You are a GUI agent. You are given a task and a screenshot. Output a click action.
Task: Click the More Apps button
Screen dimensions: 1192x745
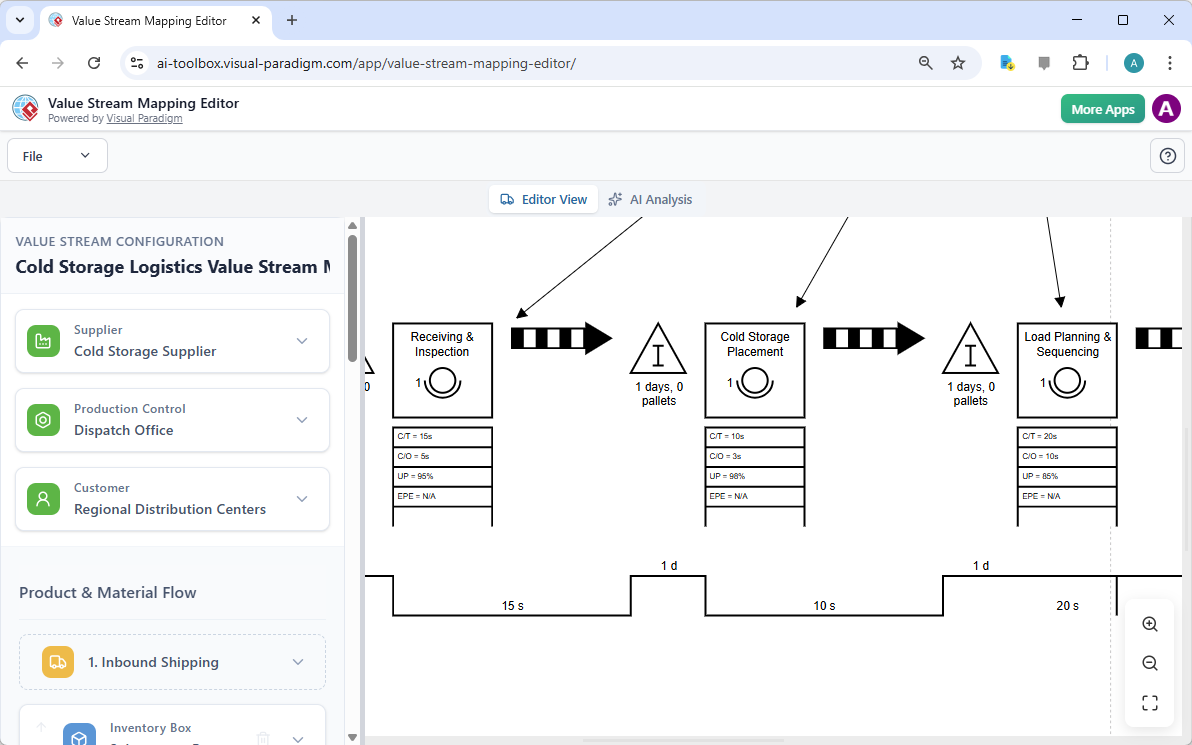pyautogui.click(x=1102, y=108)
